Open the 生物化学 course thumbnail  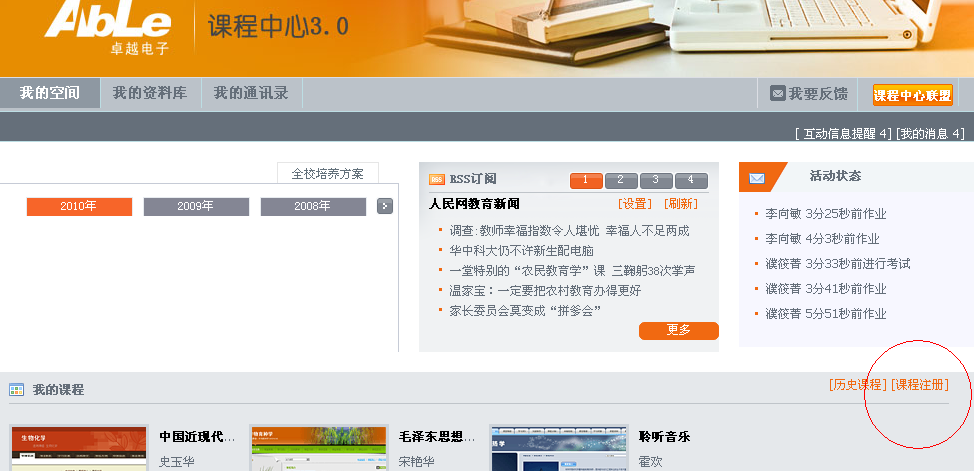[x=79, y=448]
